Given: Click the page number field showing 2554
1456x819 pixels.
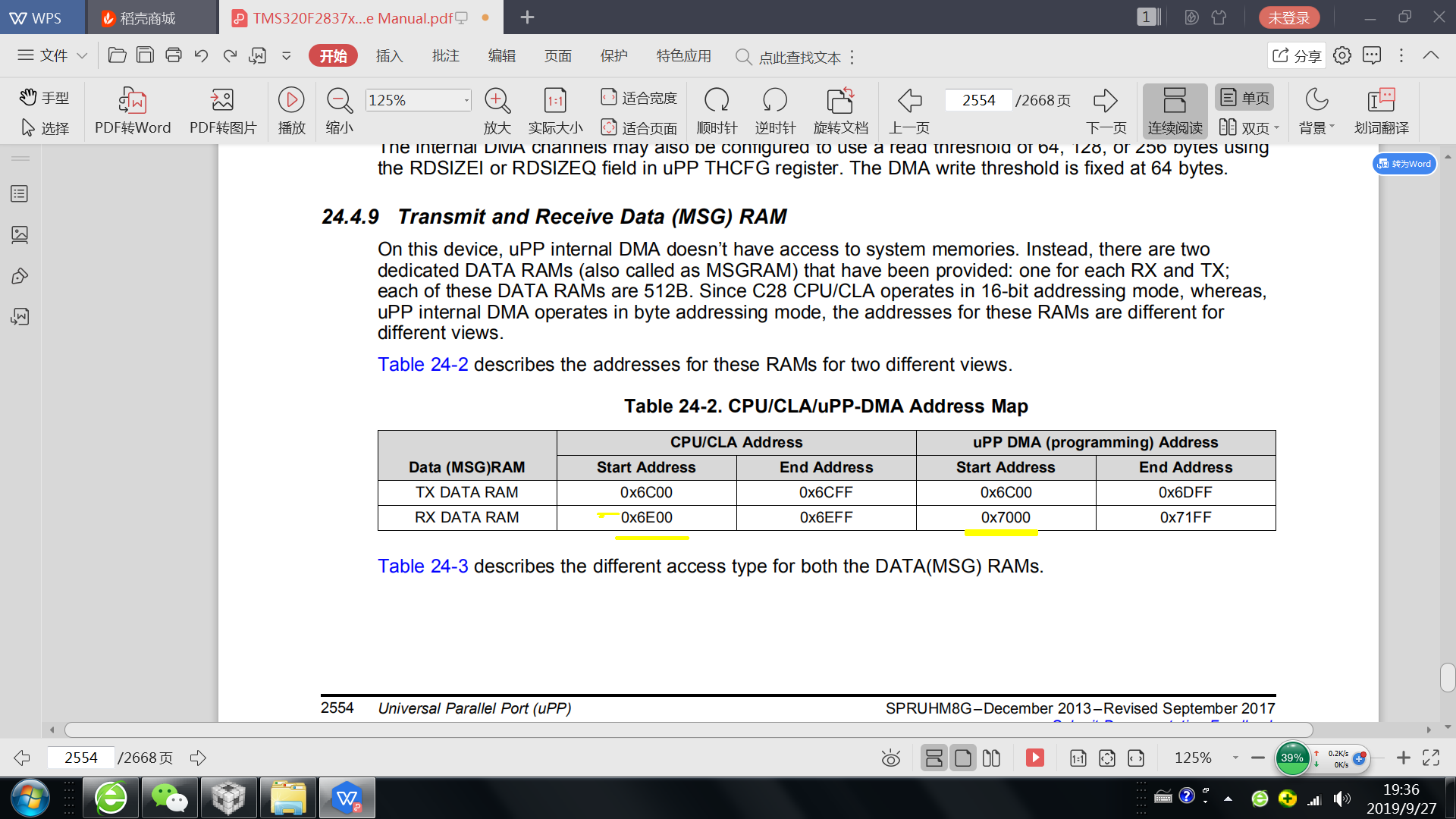Looking at the screenshot, I should (x=978, y=100).
